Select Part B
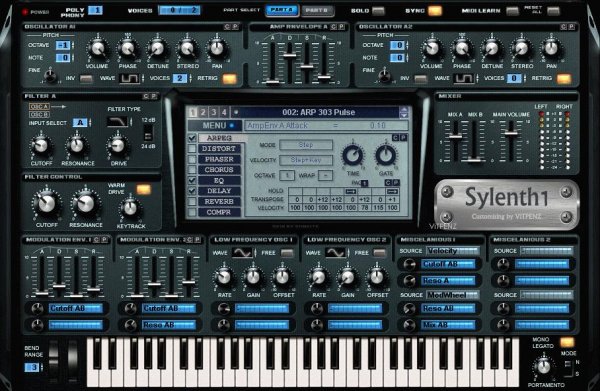600x391 pixels. pyautogui.click(x=317, y=10)
